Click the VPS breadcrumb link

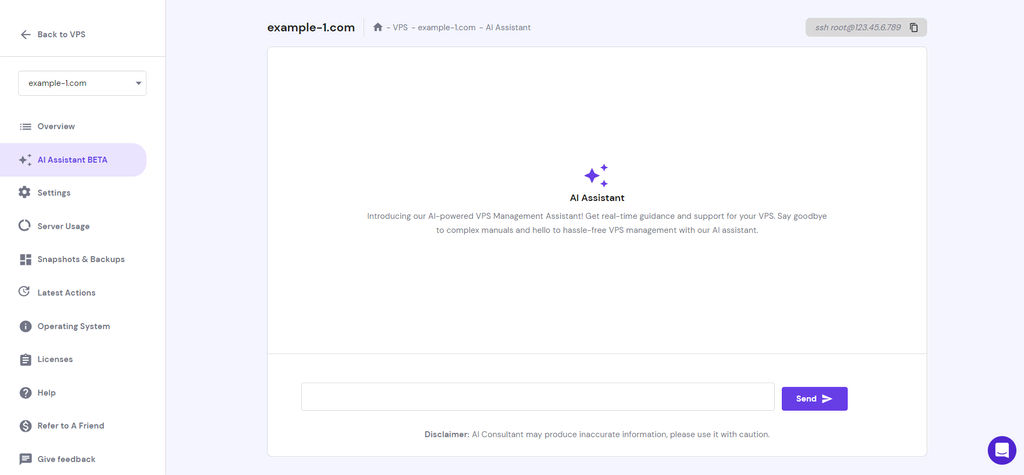[400, 27]
